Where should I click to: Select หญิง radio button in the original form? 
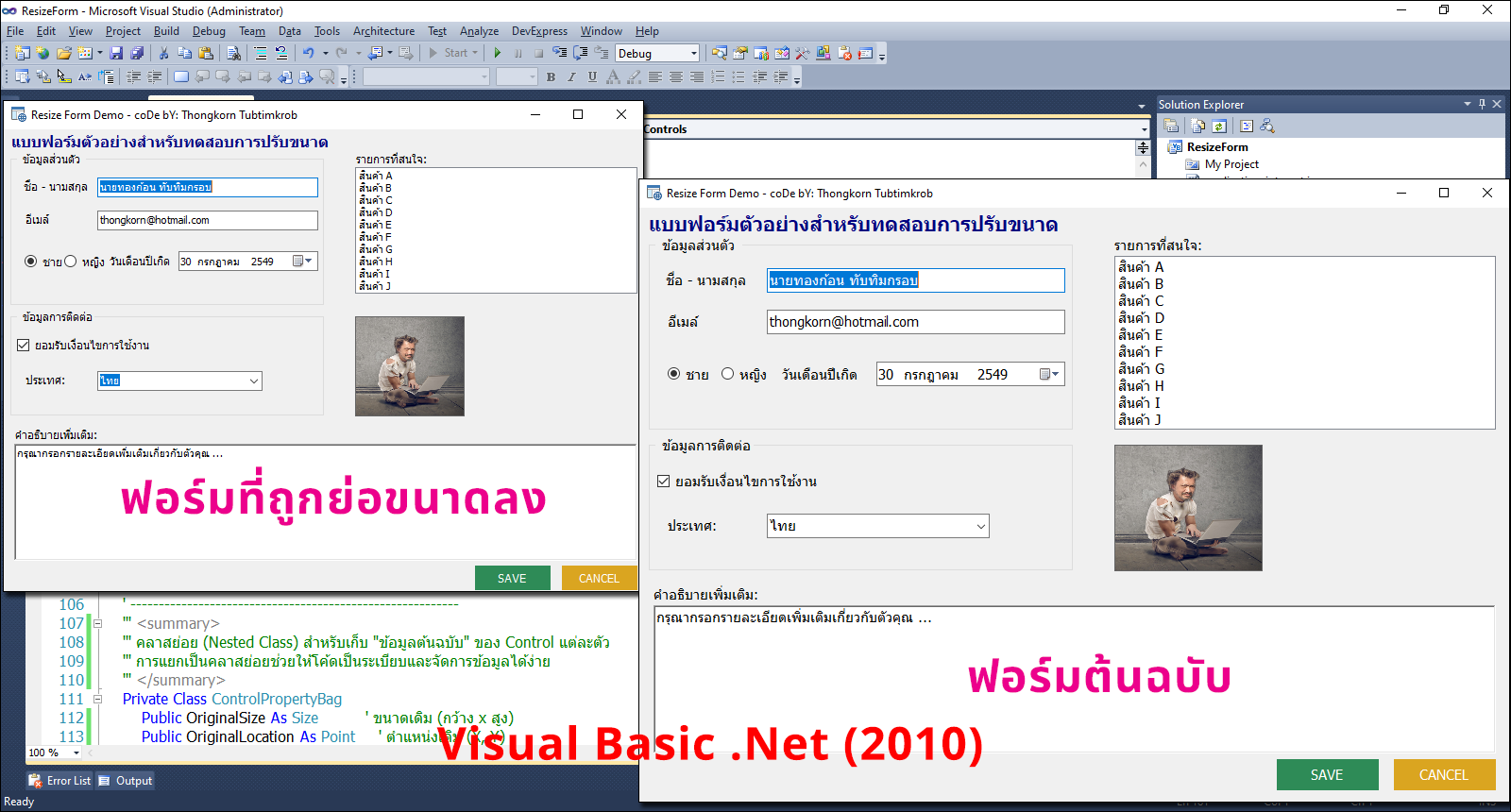click(727, 374)
